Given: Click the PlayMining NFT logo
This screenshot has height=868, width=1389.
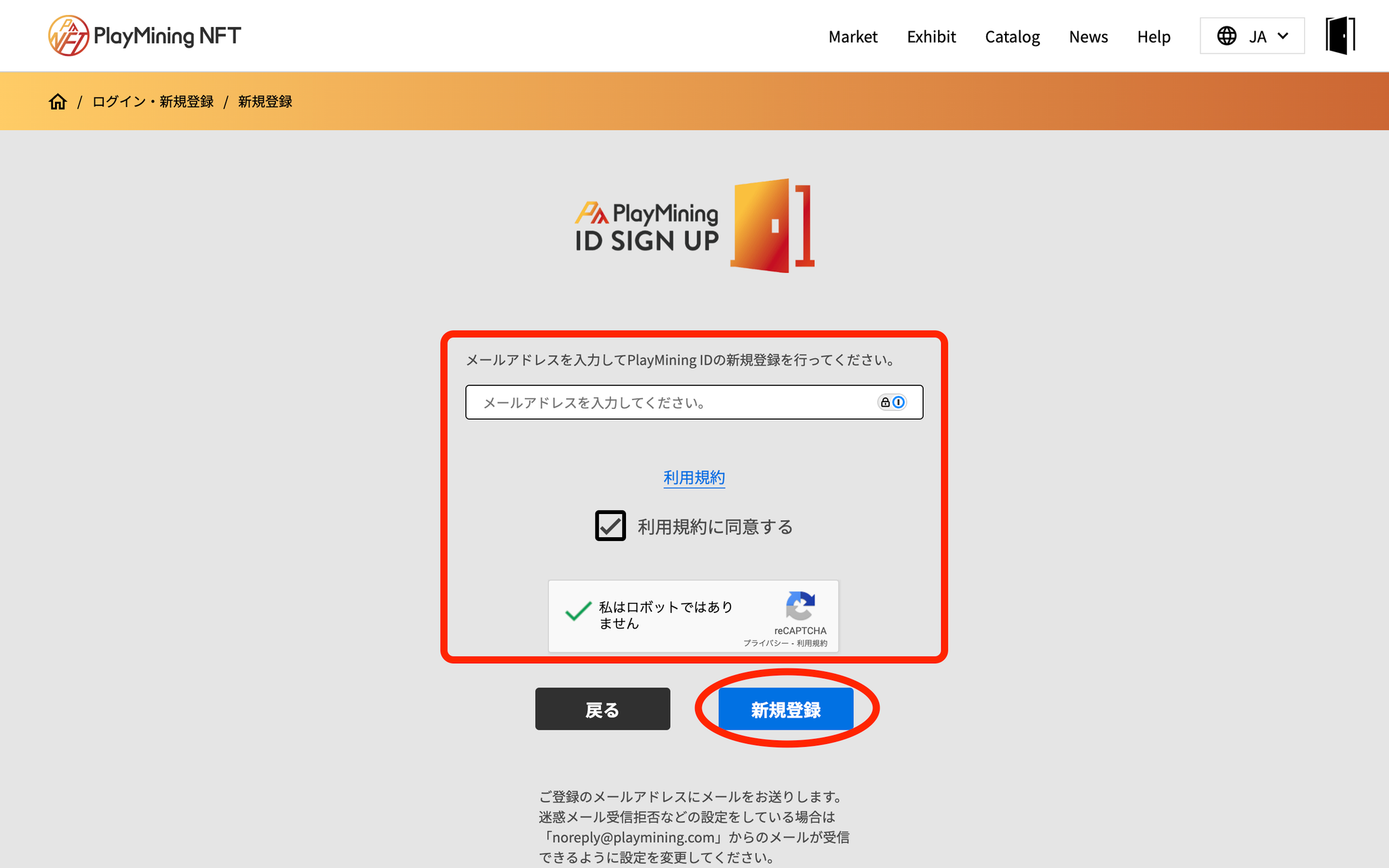Looking at the screenshot, I should 144,35.
